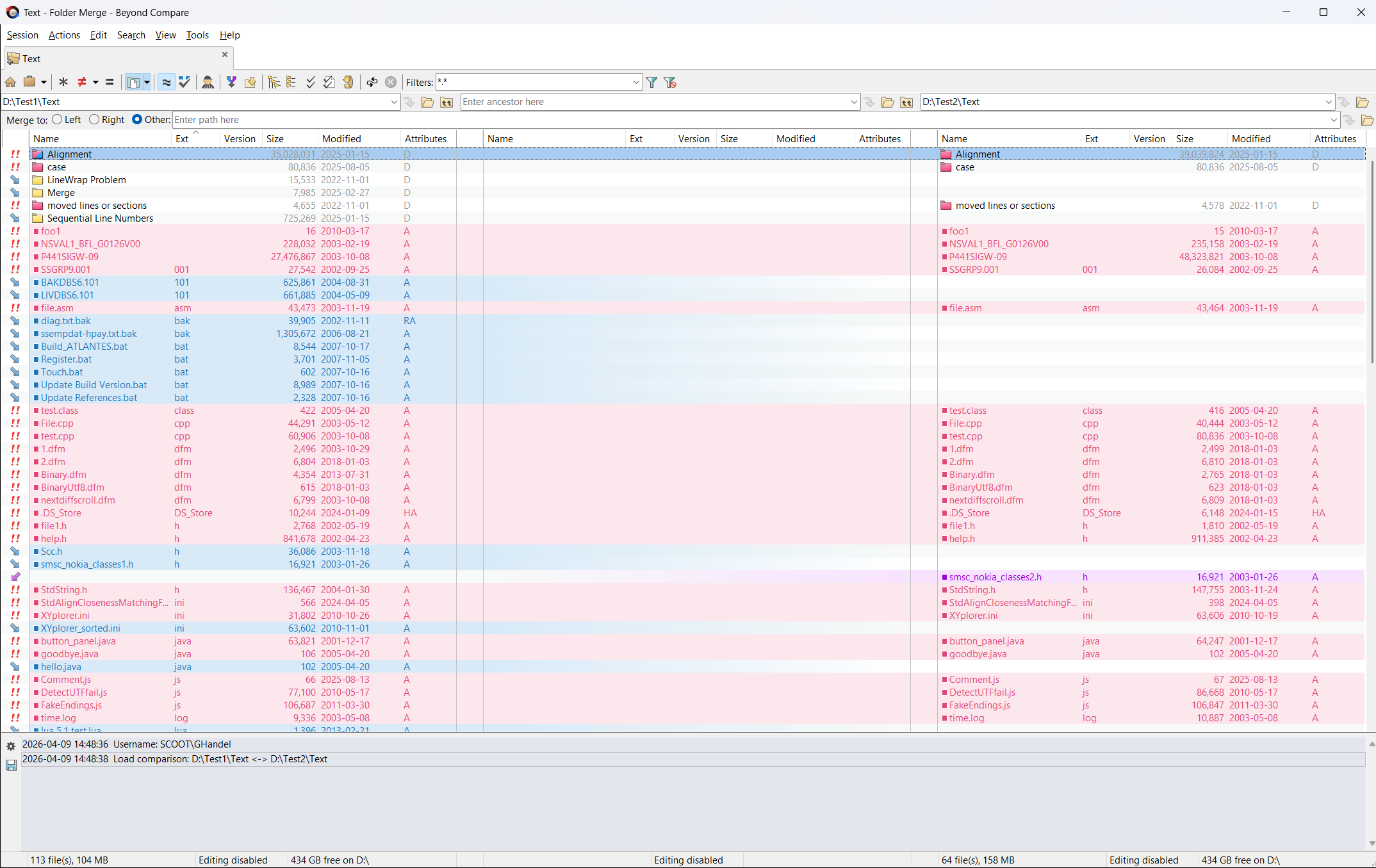1376x868 pixels.
Task: Open the View menu
Action: [165, 35]
